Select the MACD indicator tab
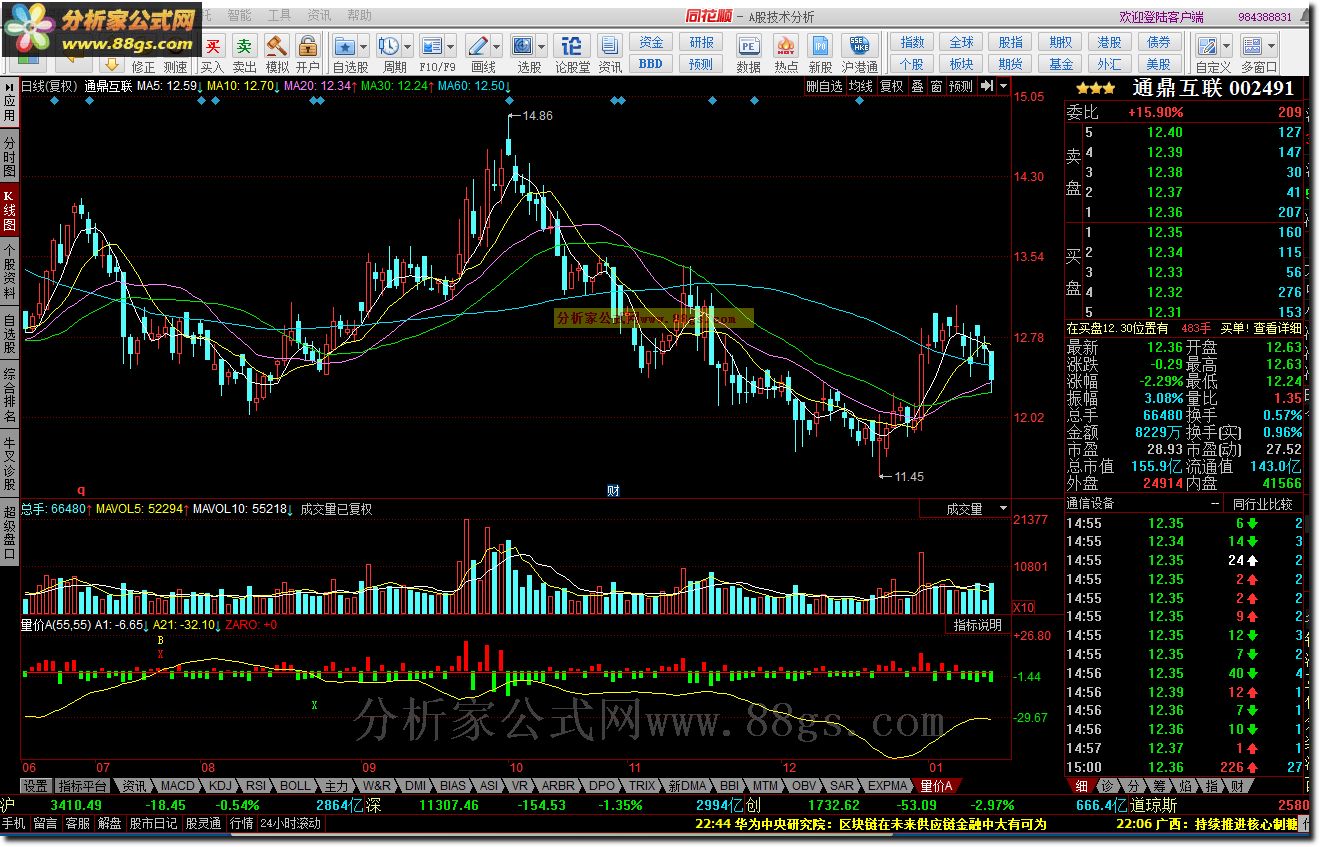 pos(178,786)
